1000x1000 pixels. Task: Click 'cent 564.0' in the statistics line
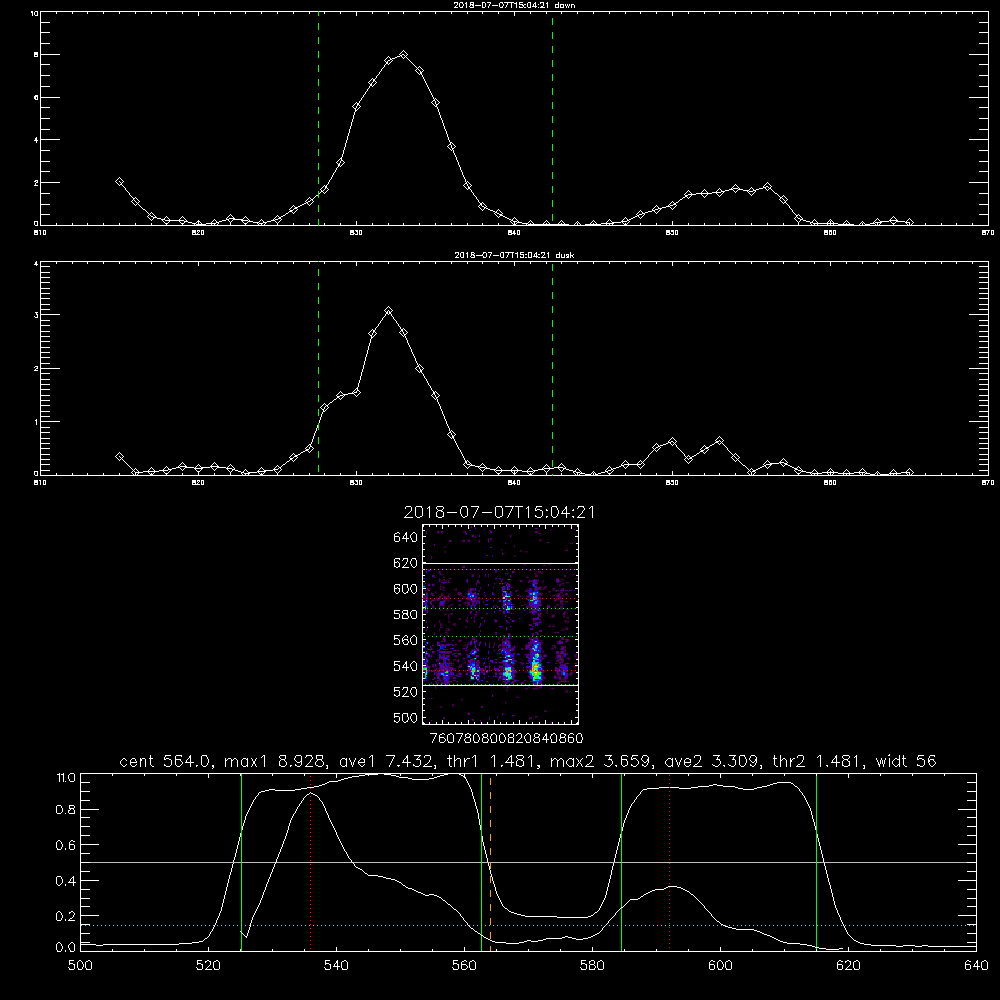pyautogui.click(x=166, y=761)
